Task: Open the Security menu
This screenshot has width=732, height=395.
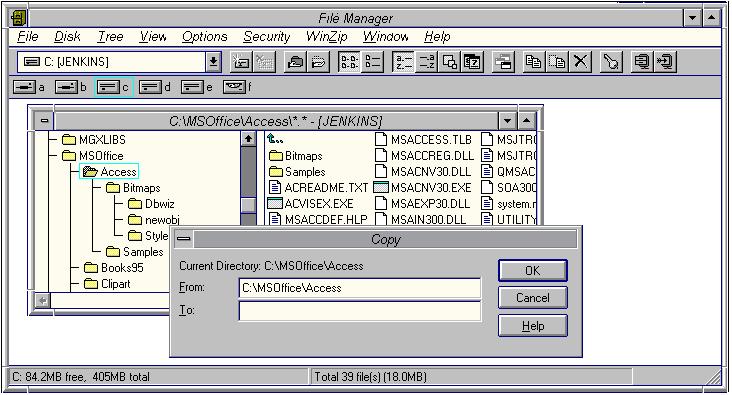Action: click(x=267, y=36)
